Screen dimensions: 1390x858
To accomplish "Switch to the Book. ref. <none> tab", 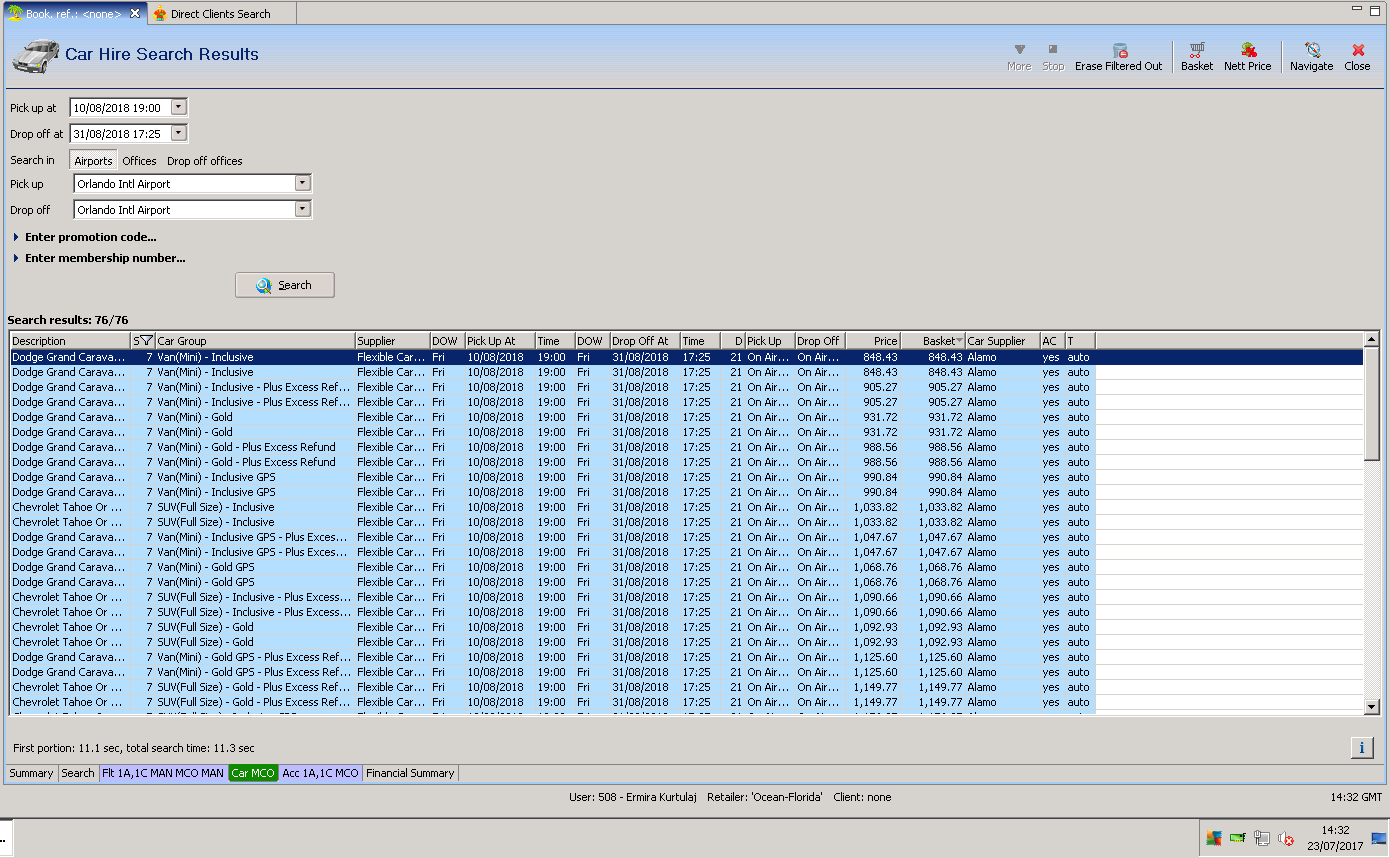I will [x=73, y=14].
